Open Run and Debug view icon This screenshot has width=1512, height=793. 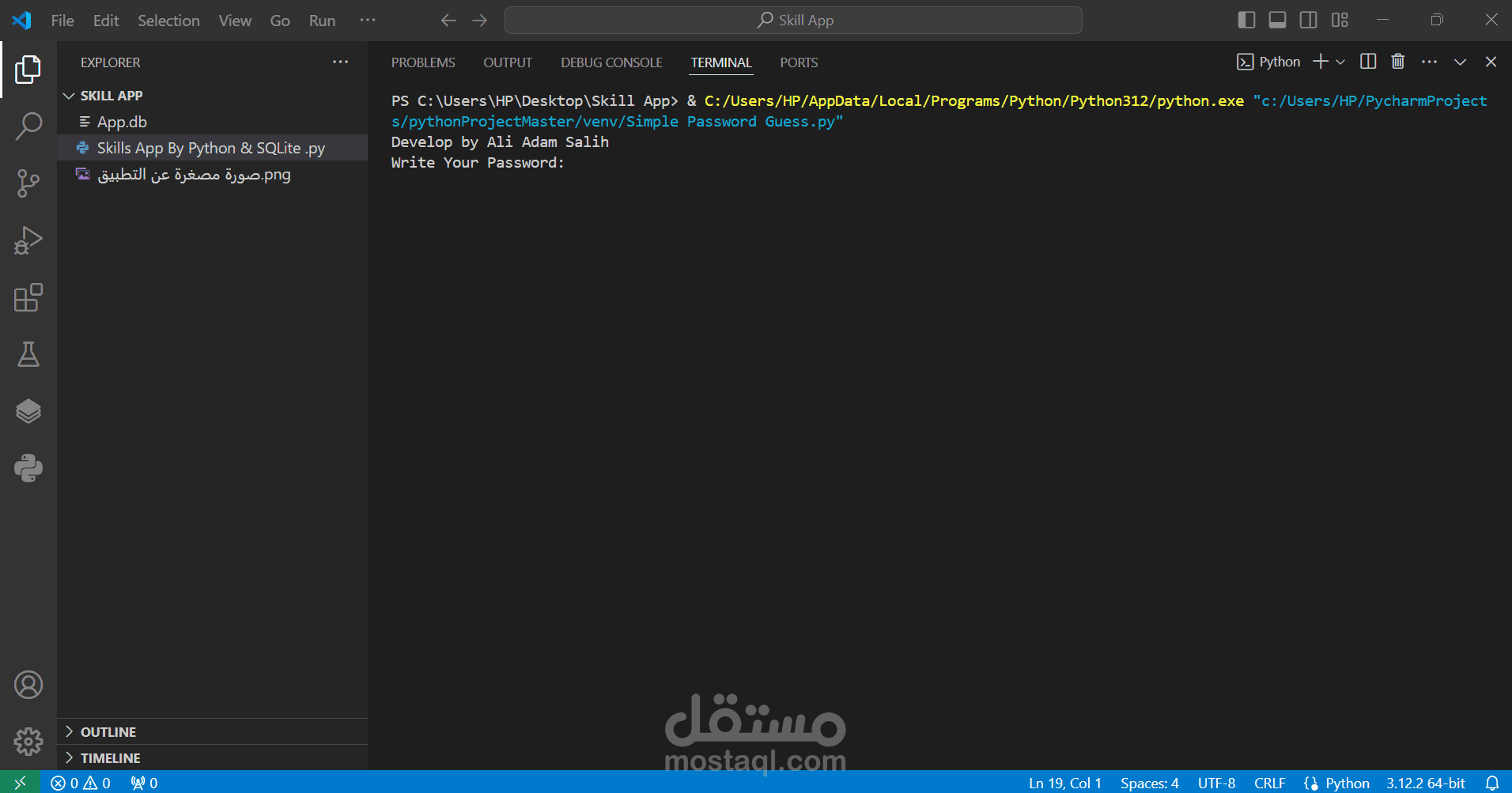[28, 240]
